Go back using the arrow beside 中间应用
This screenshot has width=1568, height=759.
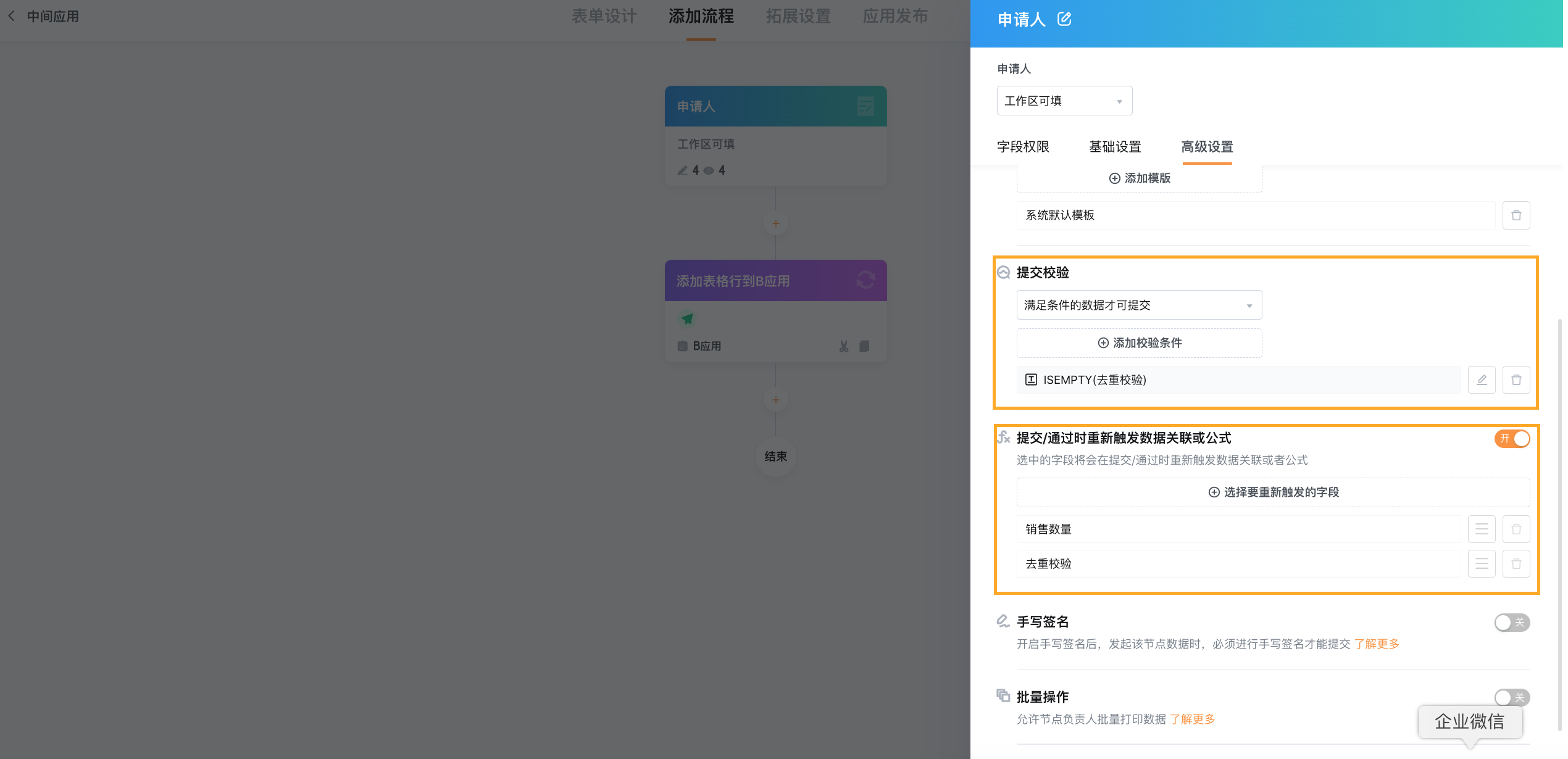pyautogui.click(x=11, y=16)
